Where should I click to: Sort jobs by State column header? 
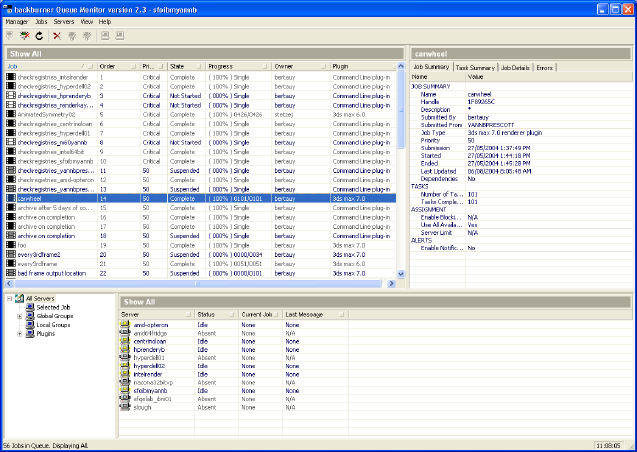point(178,66)
